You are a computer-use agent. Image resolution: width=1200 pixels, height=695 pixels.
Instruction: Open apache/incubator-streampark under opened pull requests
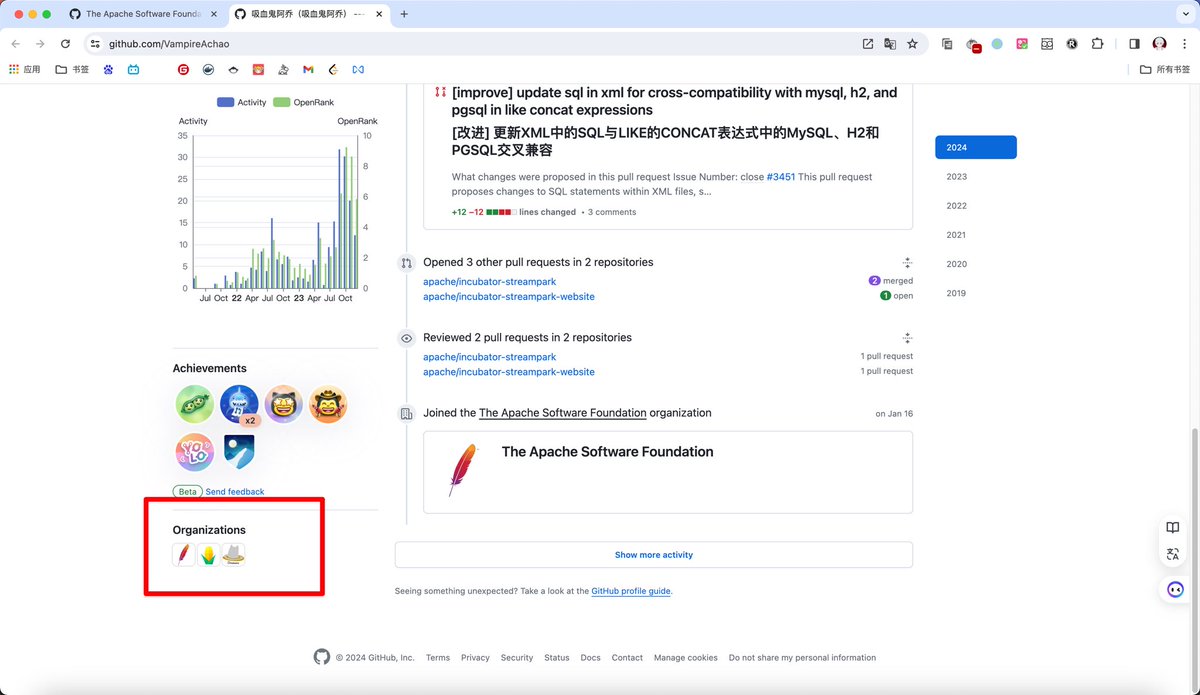pos(489,282)
